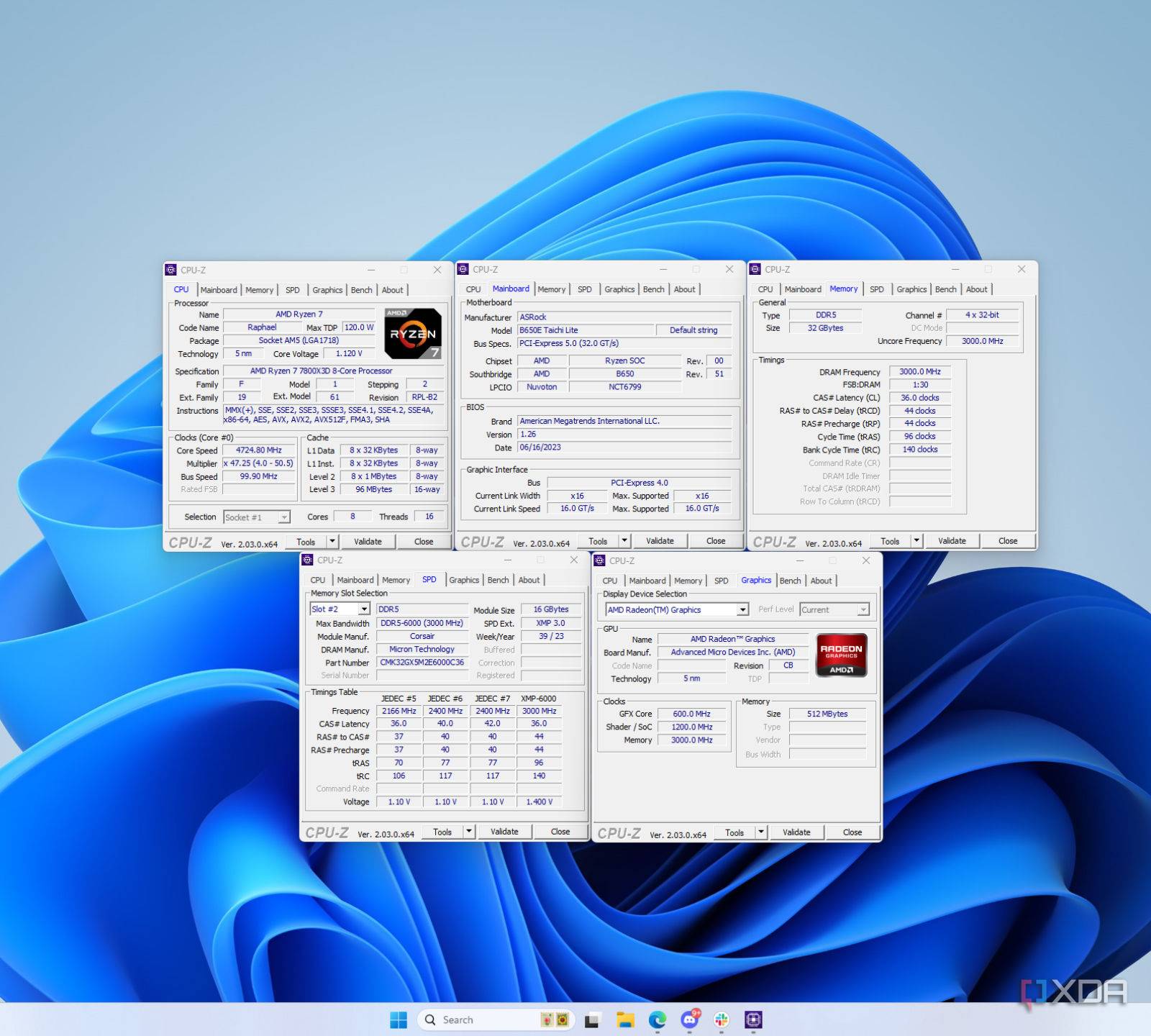Click the CPU-Z icon in the taskbar
The width and height of the screenshot is (1151, 1036).
753,1019
